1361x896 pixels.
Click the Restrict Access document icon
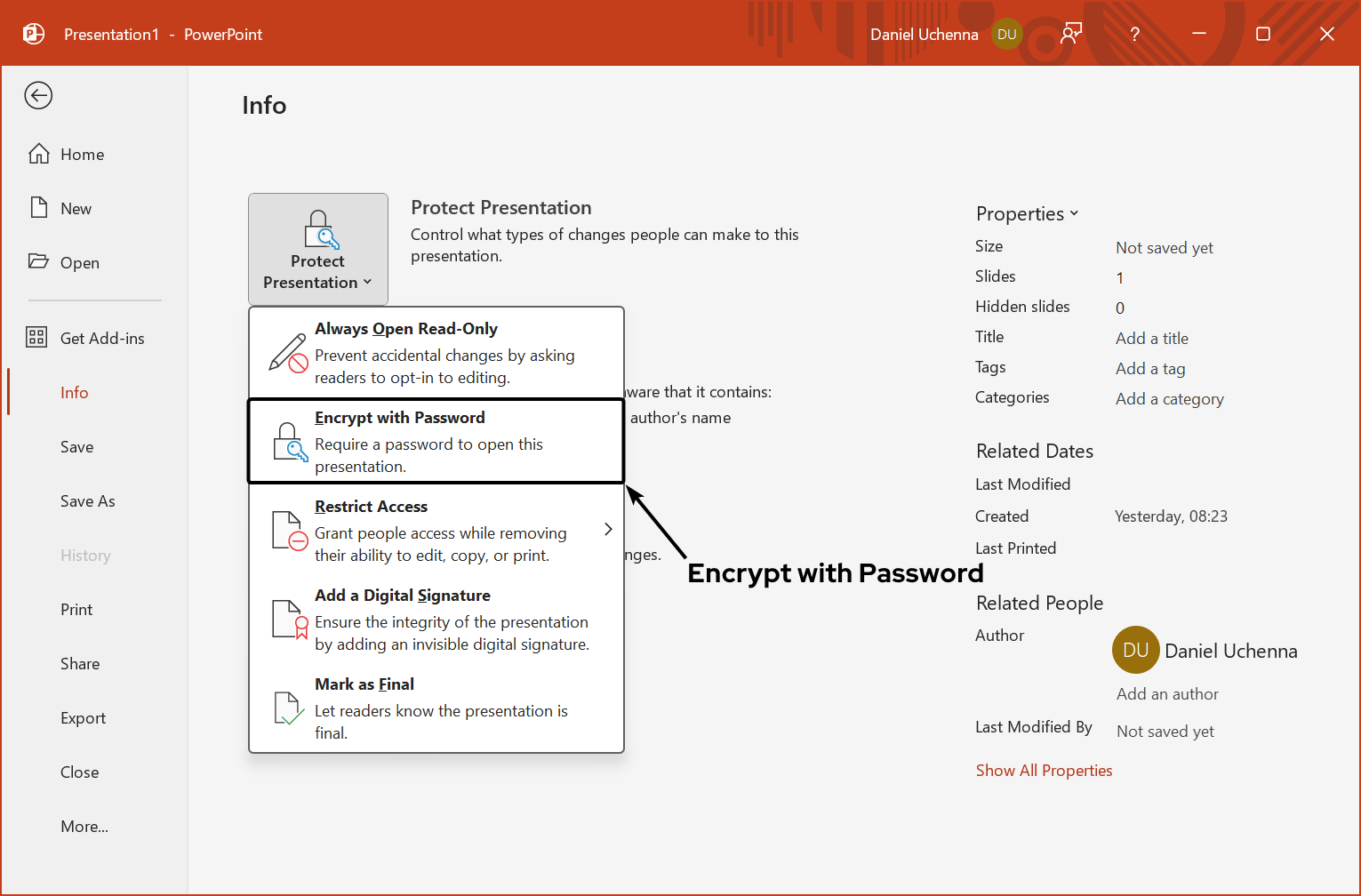coord(289,531)
